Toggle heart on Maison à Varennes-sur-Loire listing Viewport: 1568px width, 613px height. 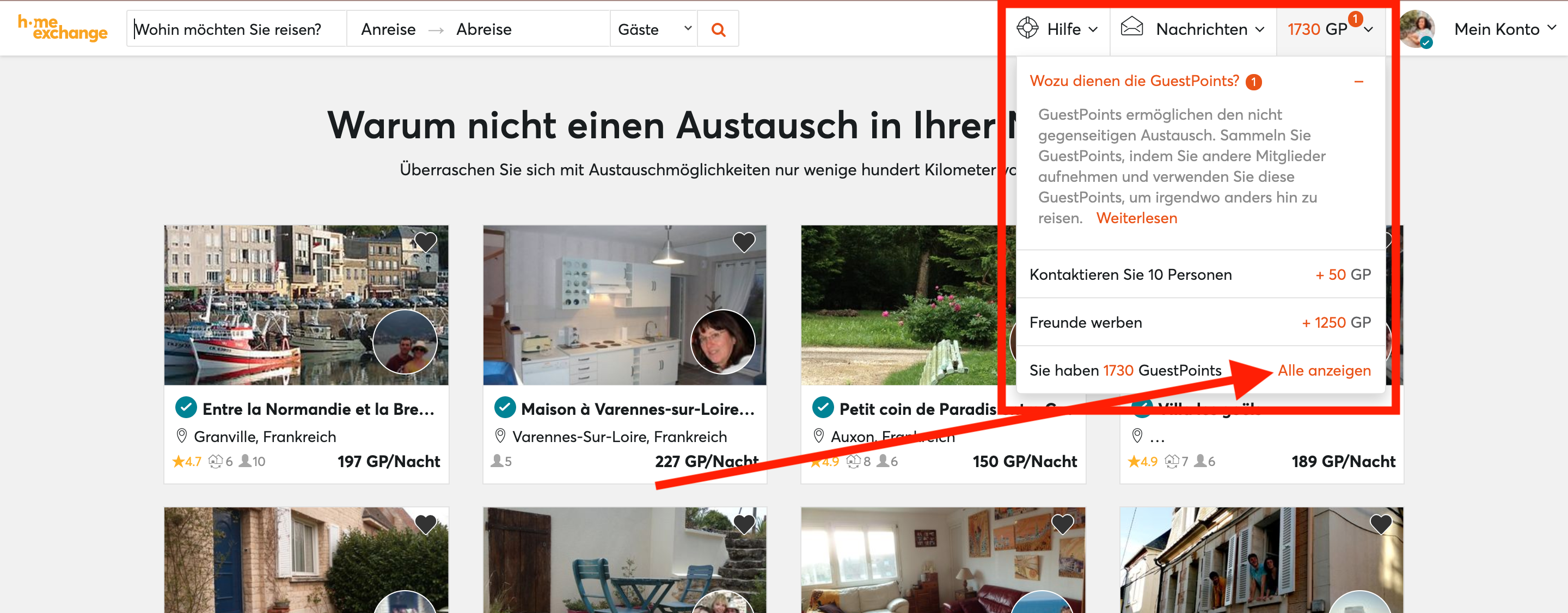click(x=744, y=242)
